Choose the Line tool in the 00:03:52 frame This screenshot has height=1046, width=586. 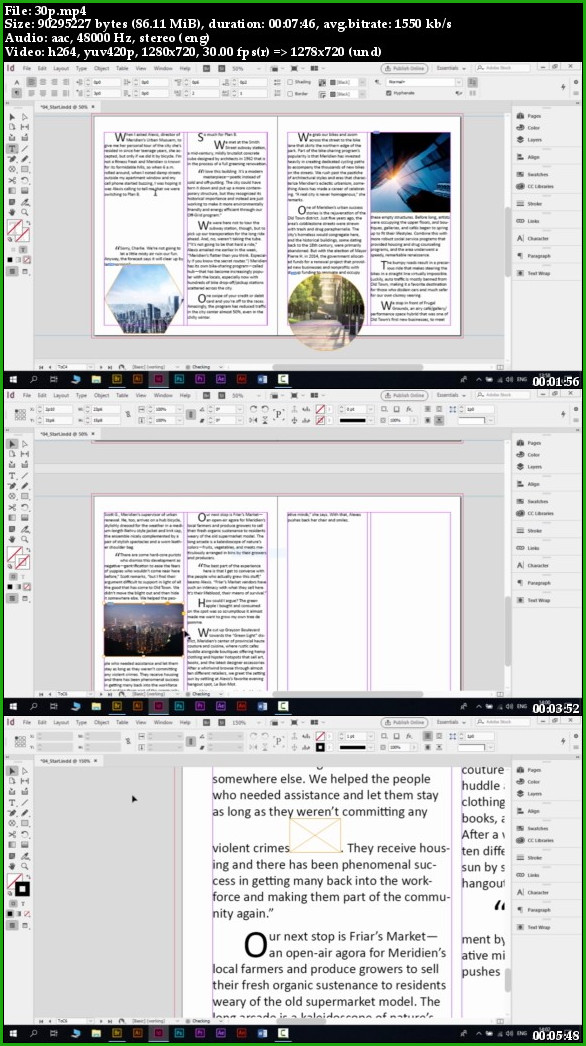(x=25, y=476)
